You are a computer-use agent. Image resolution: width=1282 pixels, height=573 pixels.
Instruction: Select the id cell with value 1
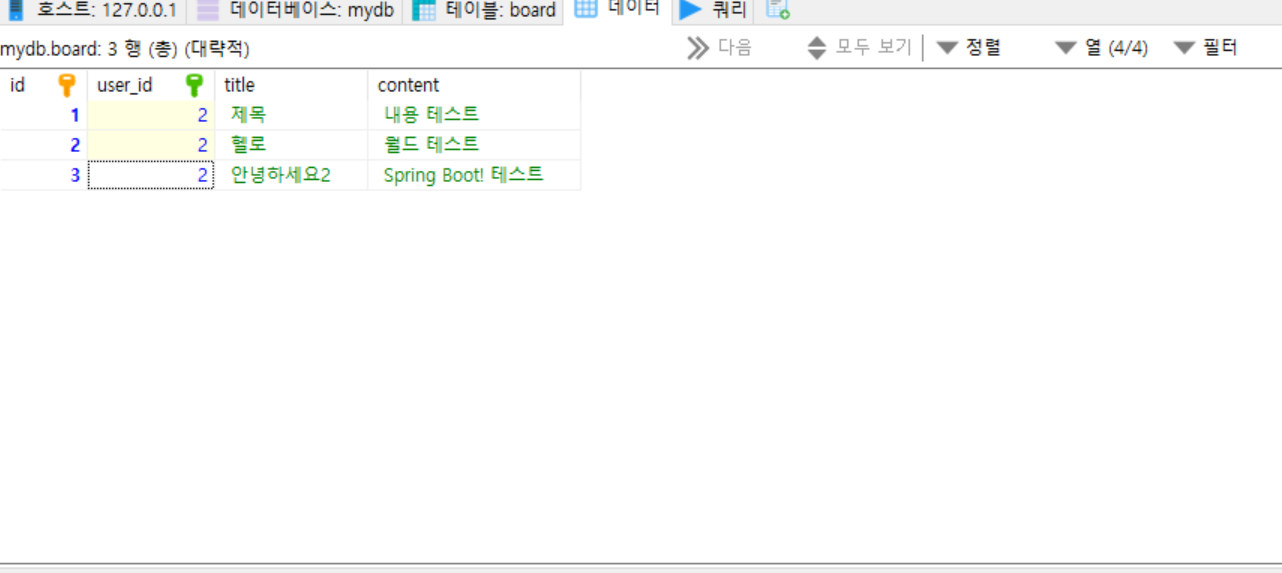point(44,115)
